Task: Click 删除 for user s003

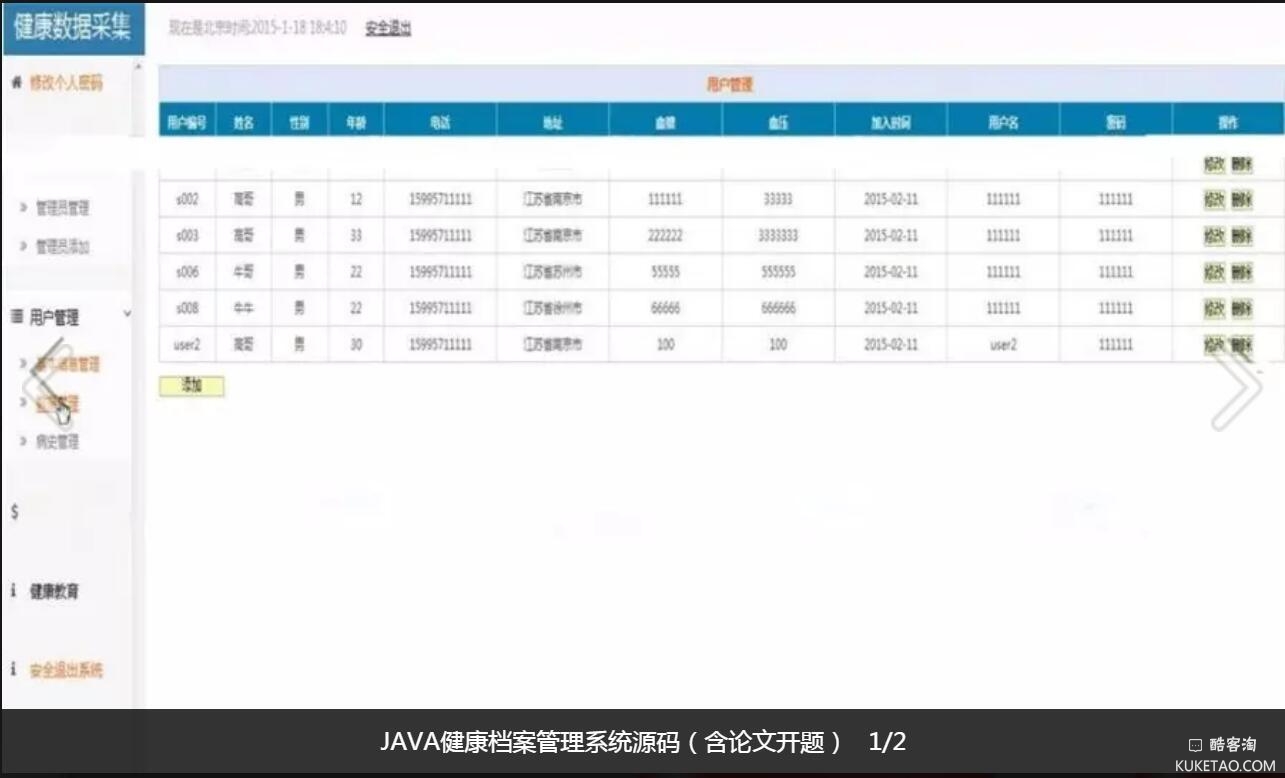Action: click(x=1242, y=236)
